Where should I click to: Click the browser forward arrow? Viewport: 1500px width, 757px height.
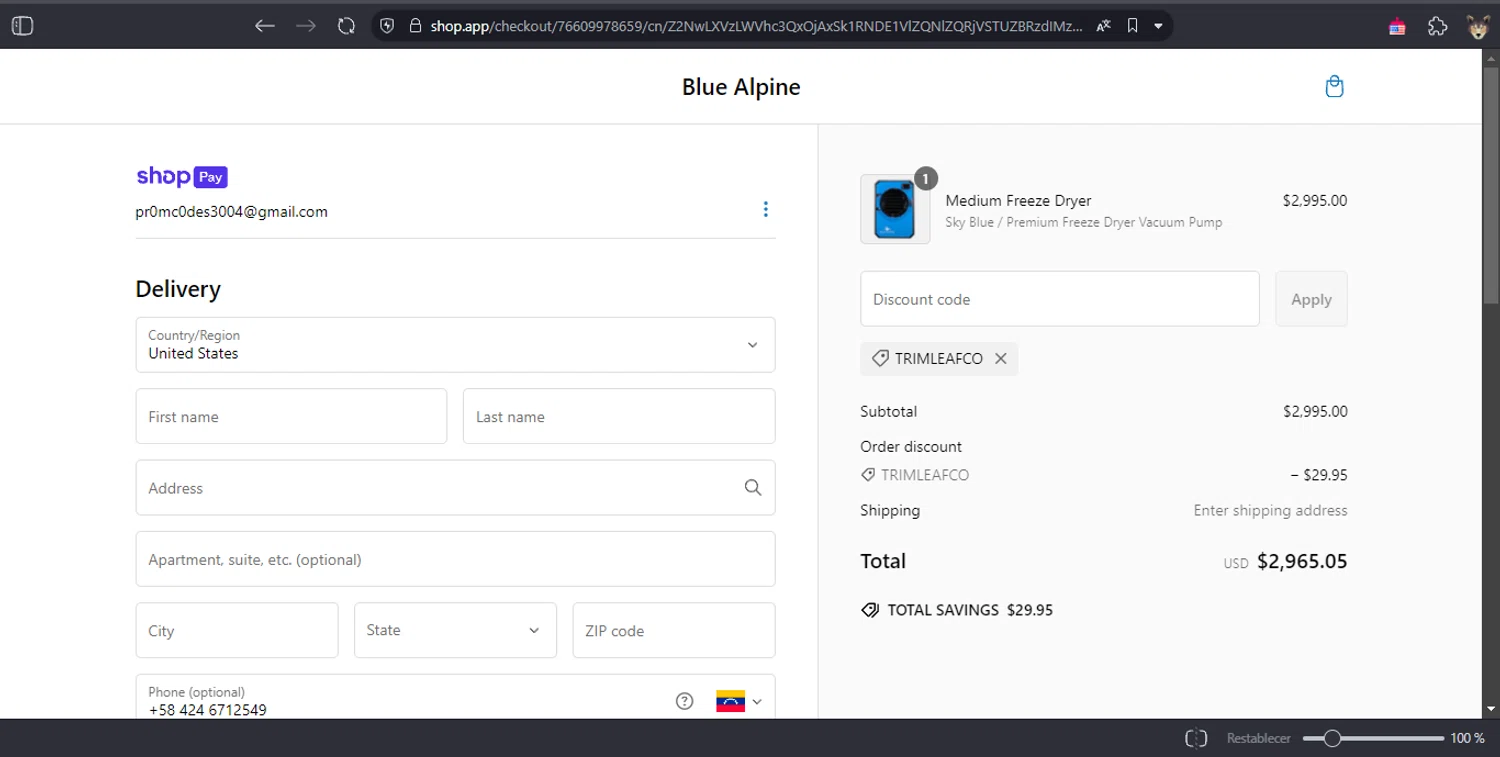306,26
